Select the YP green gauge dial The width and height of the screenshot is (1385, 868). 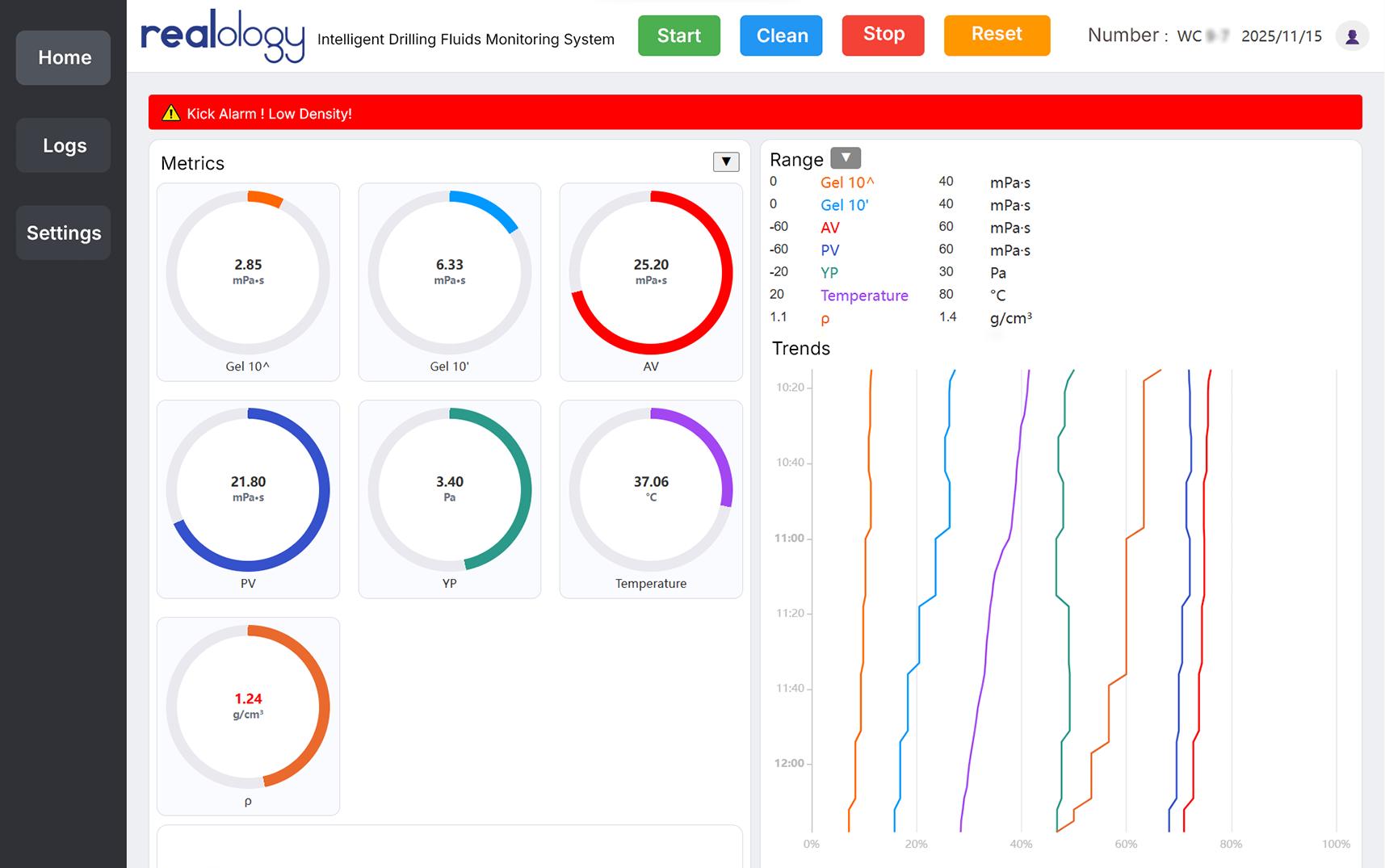tap(449, 490)
